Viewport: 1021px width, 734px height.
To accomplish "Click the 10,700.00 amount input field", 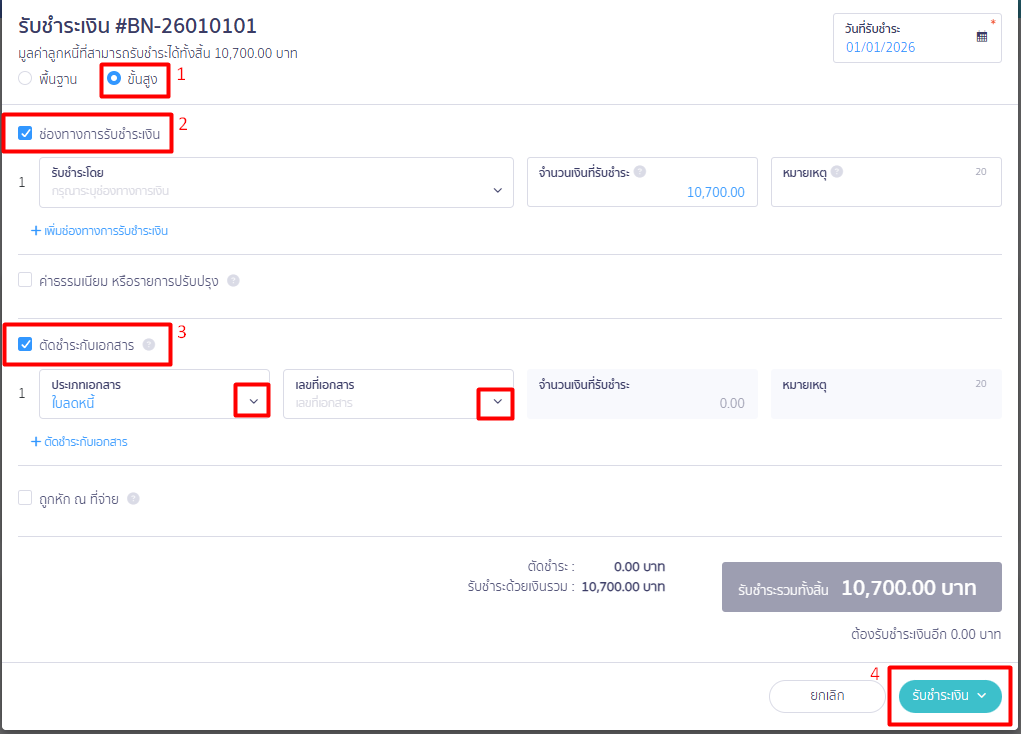I will coord(640,192).
